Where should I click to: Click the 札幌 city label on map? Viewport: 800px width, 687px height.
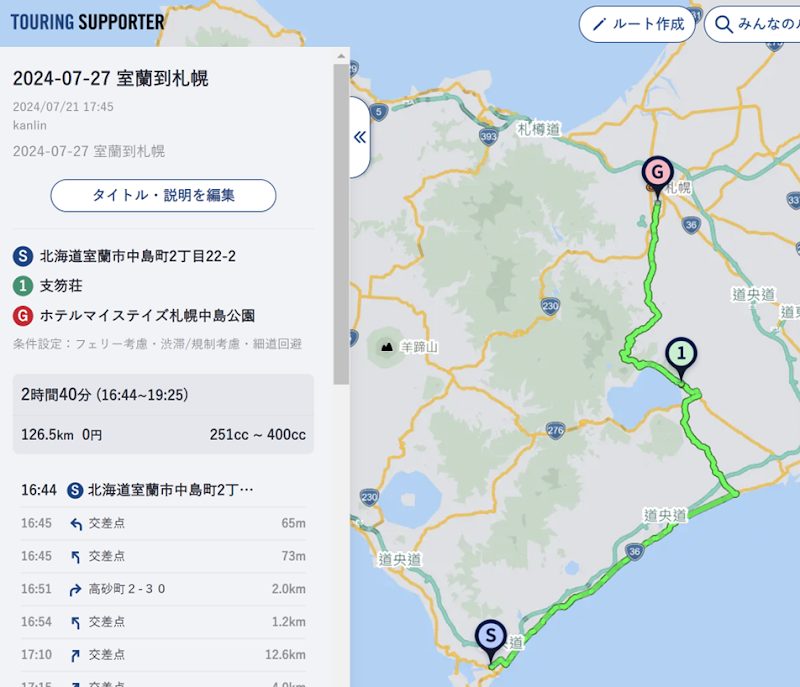tap(678, 188)
